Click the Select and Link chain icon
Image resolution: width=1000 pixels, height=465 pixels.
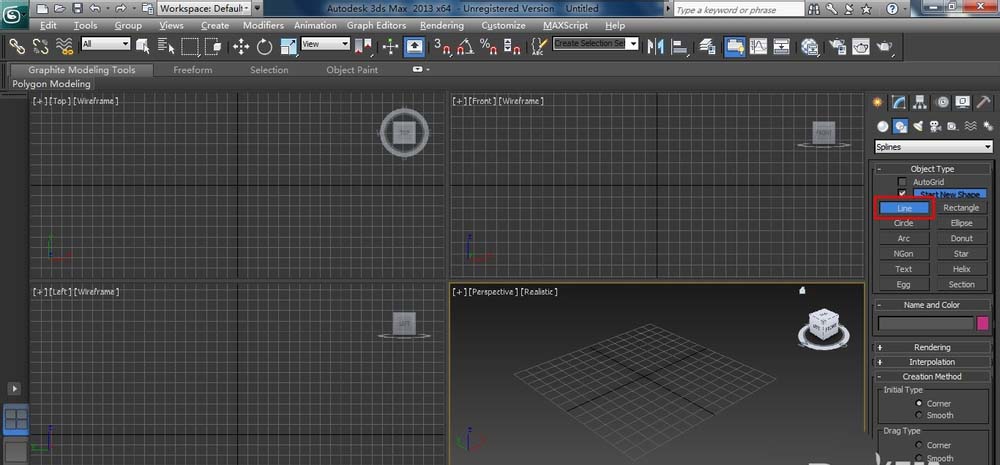[16, 46]
